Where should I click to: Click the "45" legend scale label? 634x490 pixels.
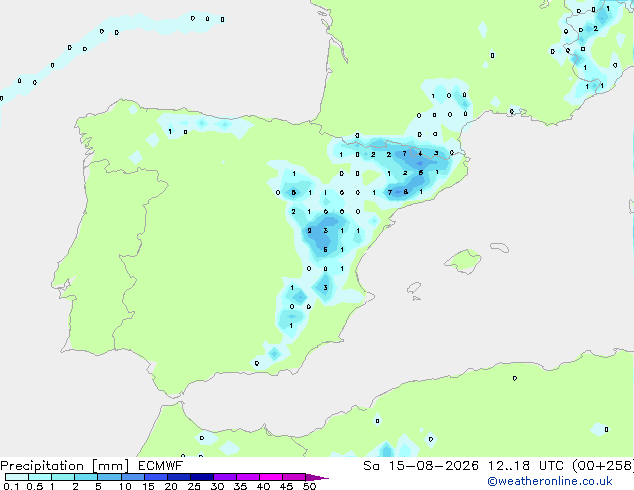(x=286, y=486)
